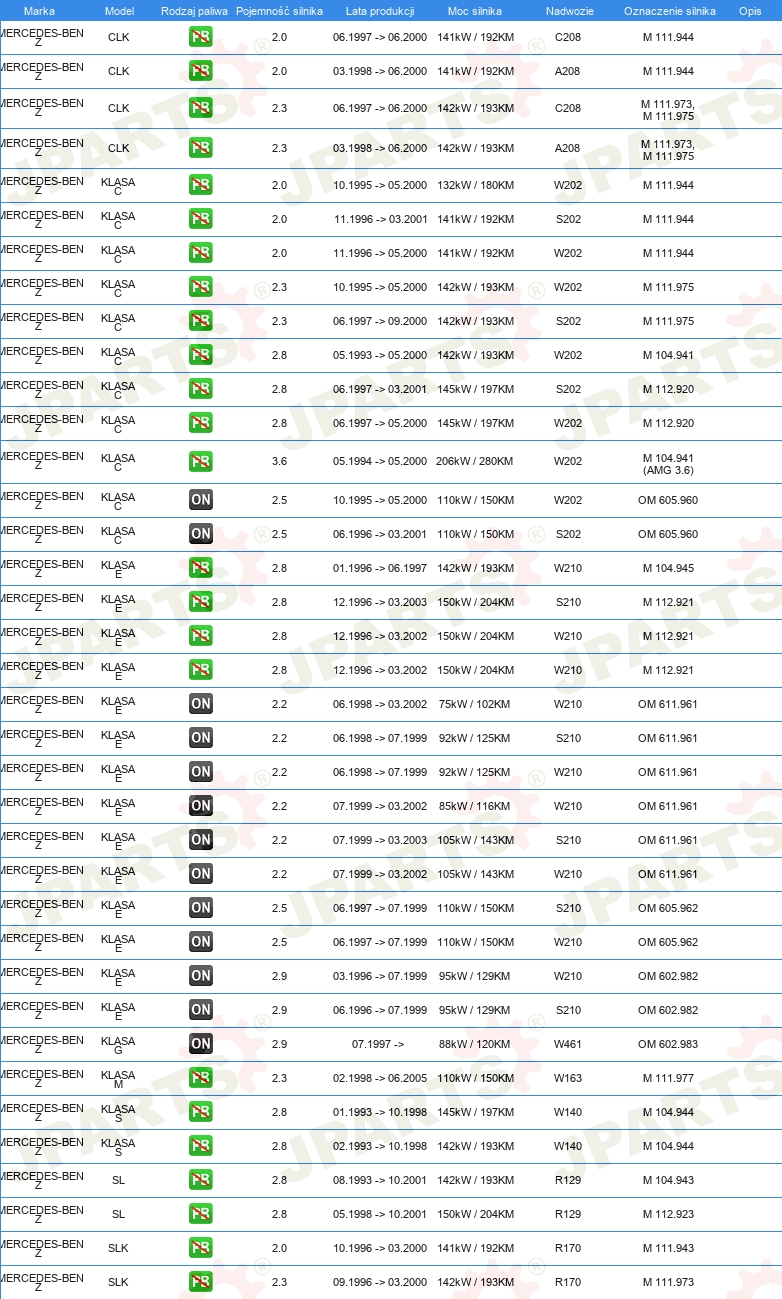Click the production years 01.1993 -> 10.1998
This screenshot has width=782, height=1299.
coord(380,1113)
